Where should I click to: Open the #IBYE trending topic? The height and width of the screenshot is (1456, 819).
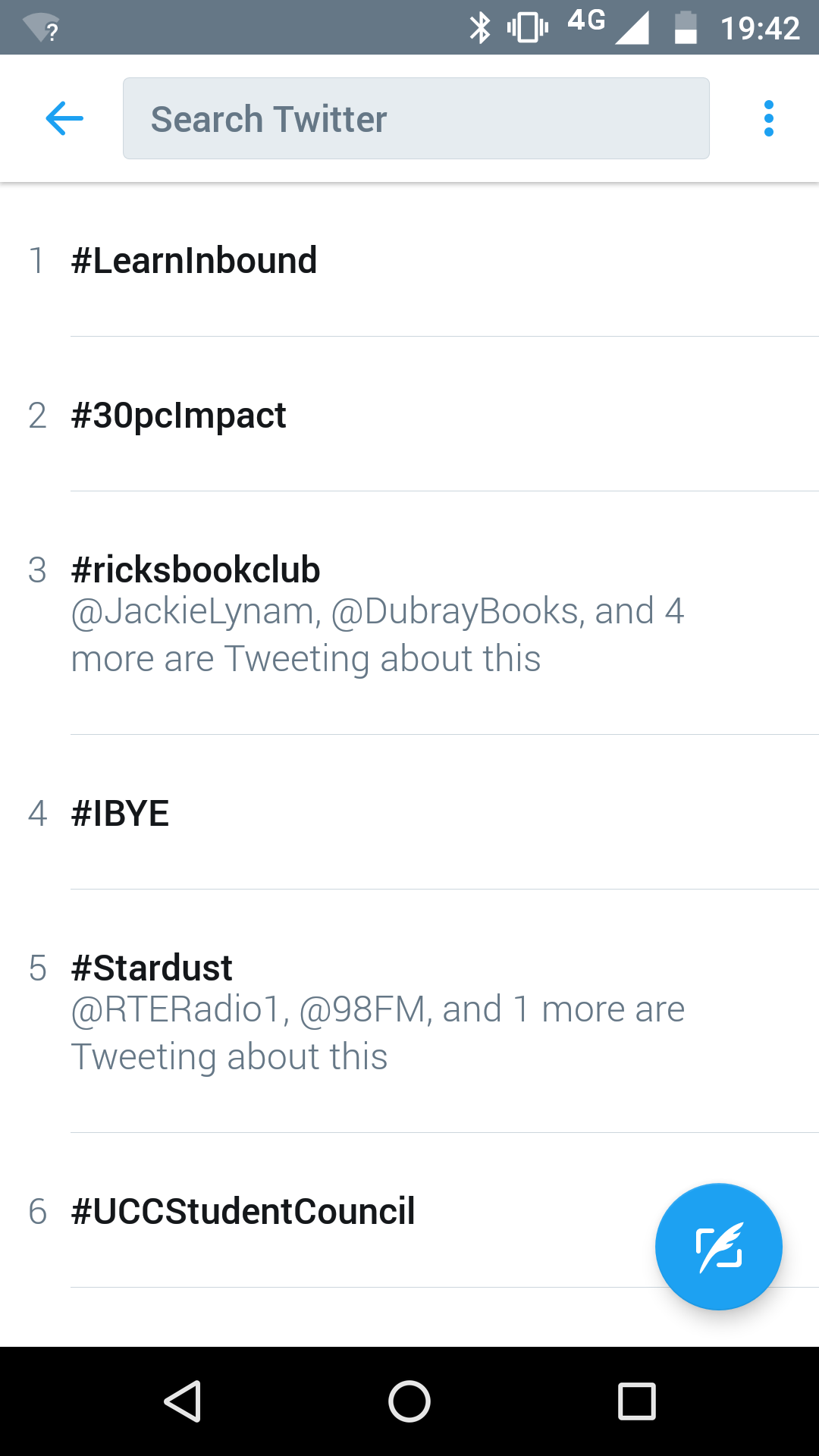point(409,813)
